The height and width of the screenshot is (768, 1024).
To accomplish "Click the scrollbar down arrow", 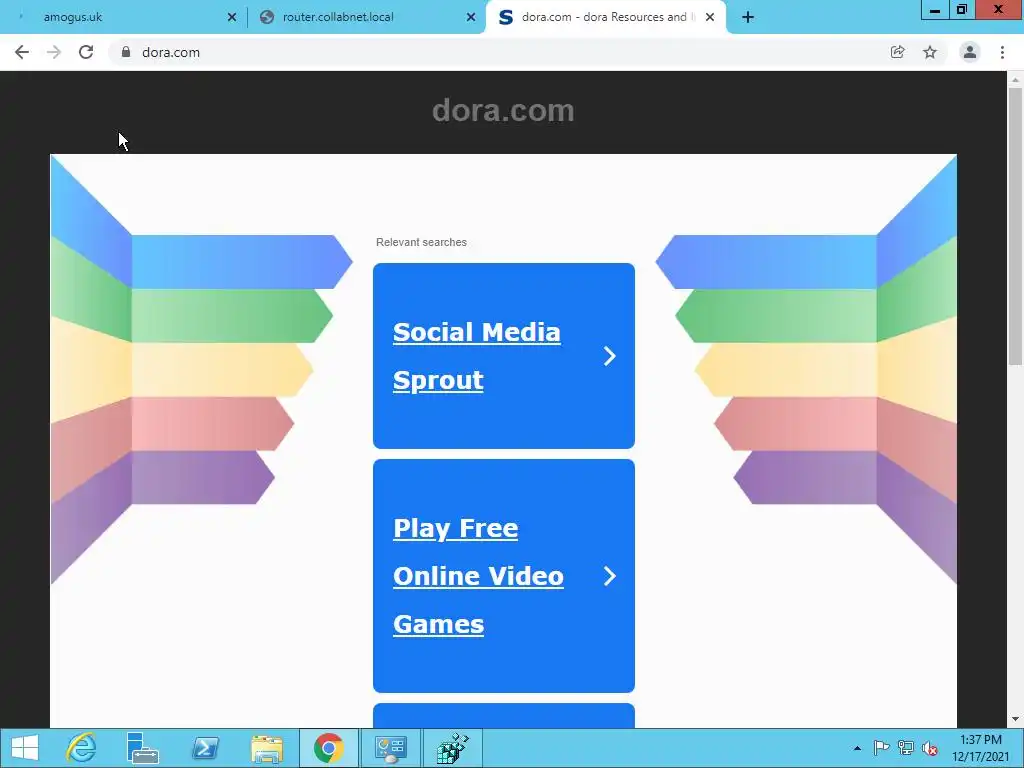I will pos(1015,720).
